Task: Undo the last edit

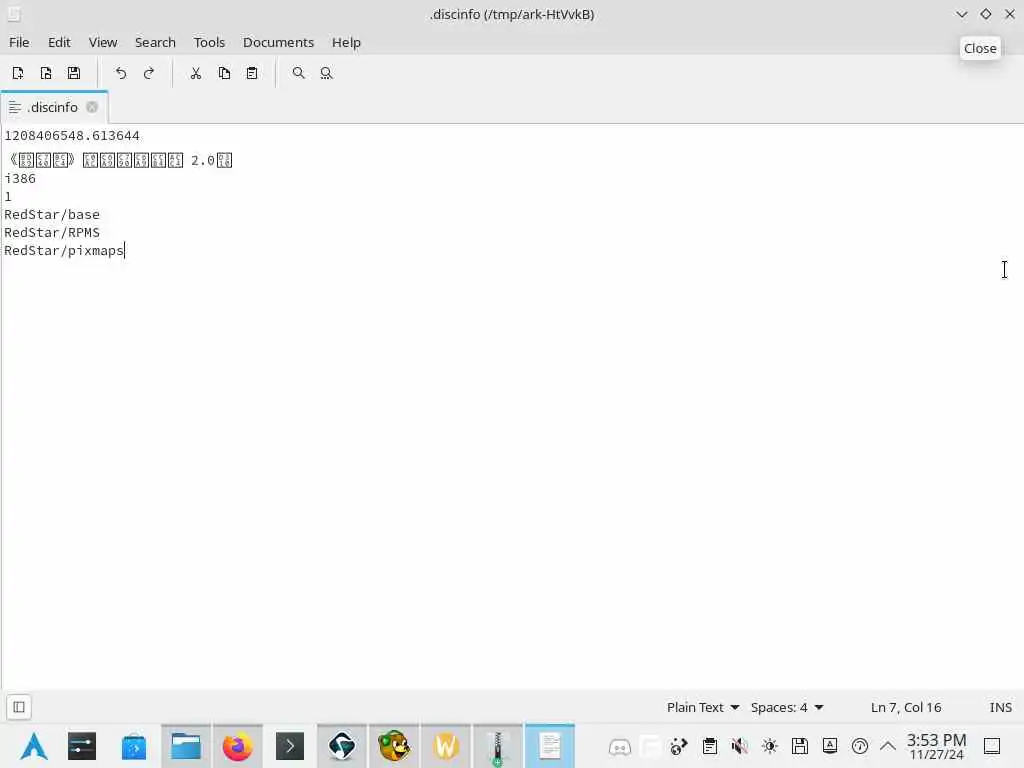Action: [121, 73]
